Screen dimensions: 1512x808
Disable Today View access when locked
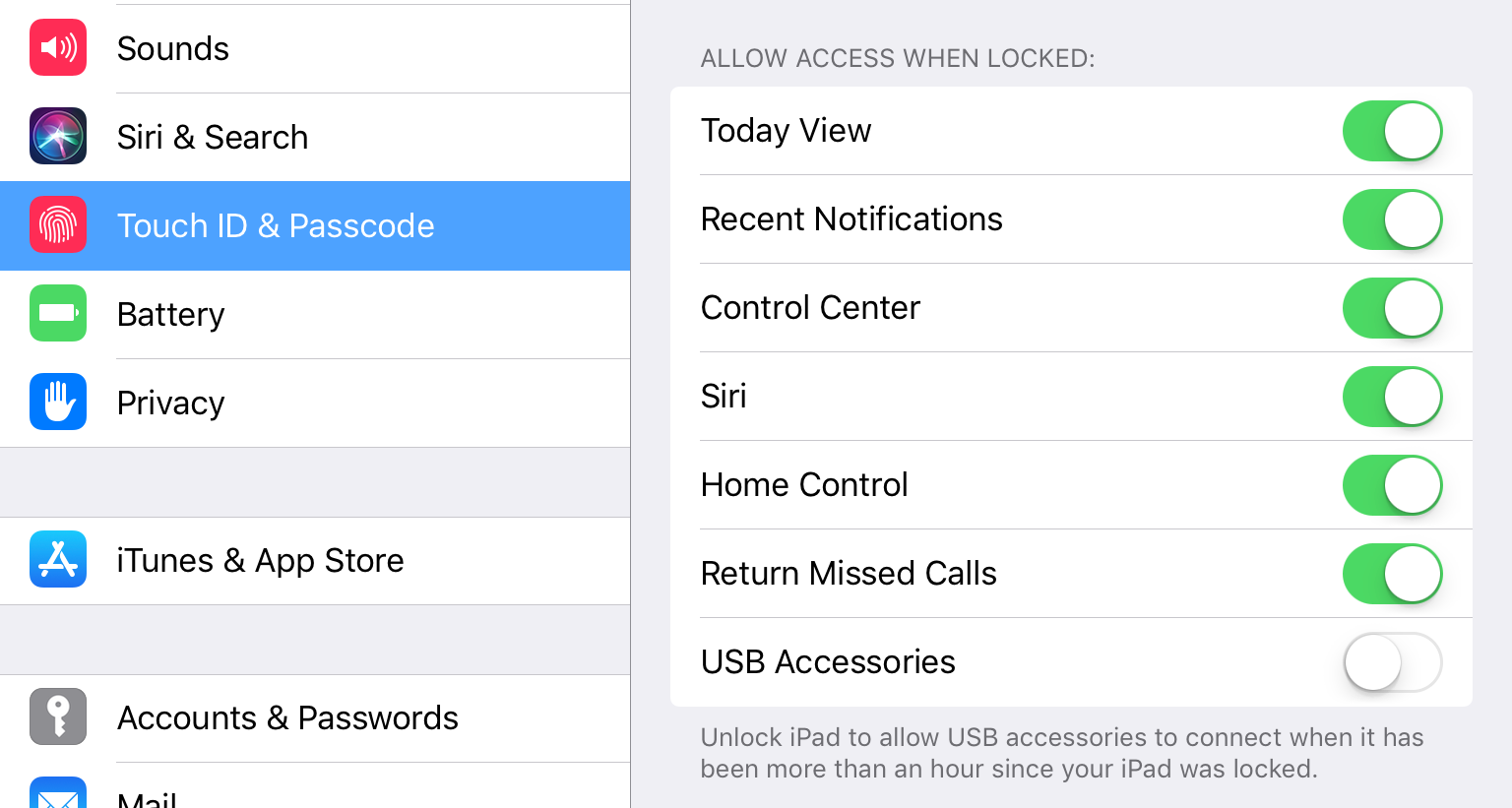pyautogui.click(x=1392, y=131)
